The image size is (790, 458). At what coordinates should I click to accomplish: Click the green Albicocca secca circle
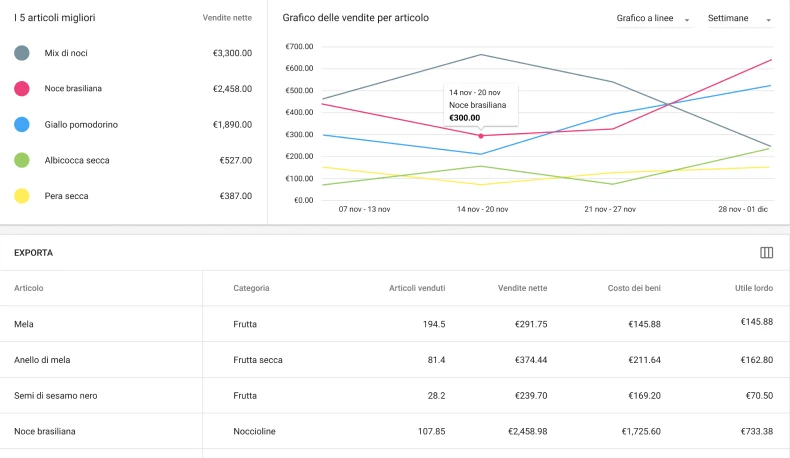[x=22, y=160]
